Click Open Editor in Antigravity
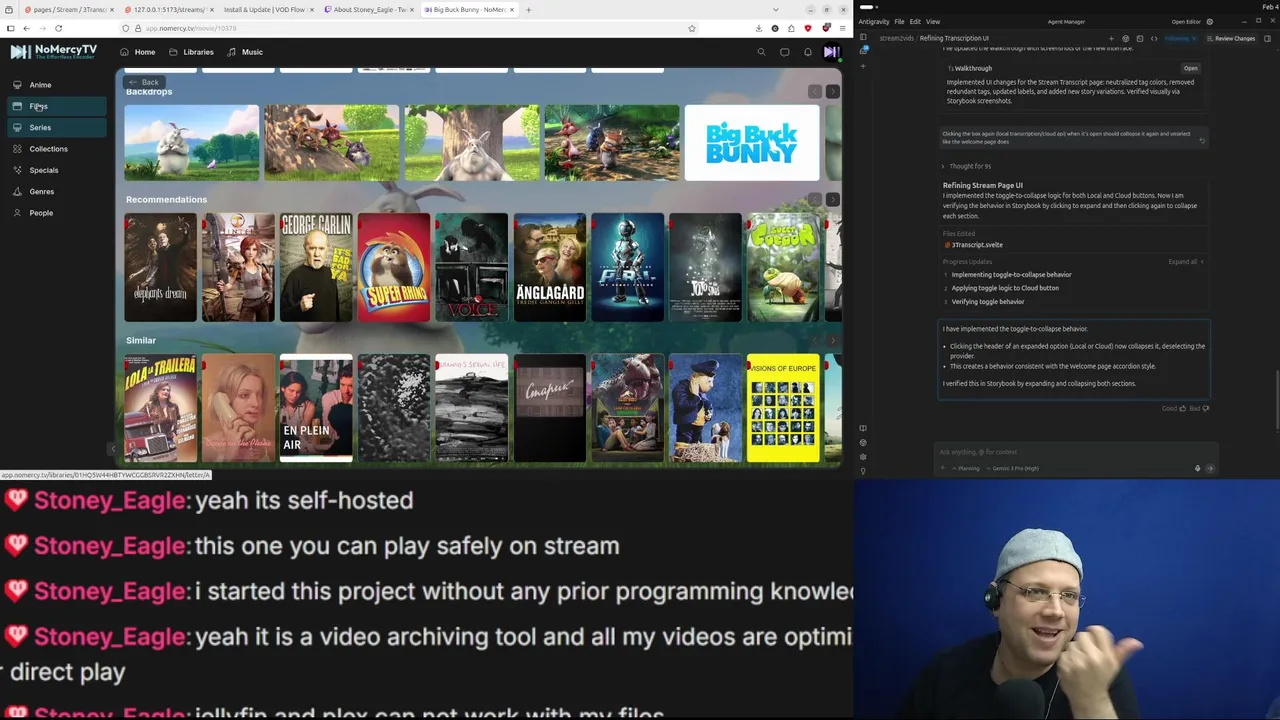Screen dimensions: 1280x720 coord(1186,21)
